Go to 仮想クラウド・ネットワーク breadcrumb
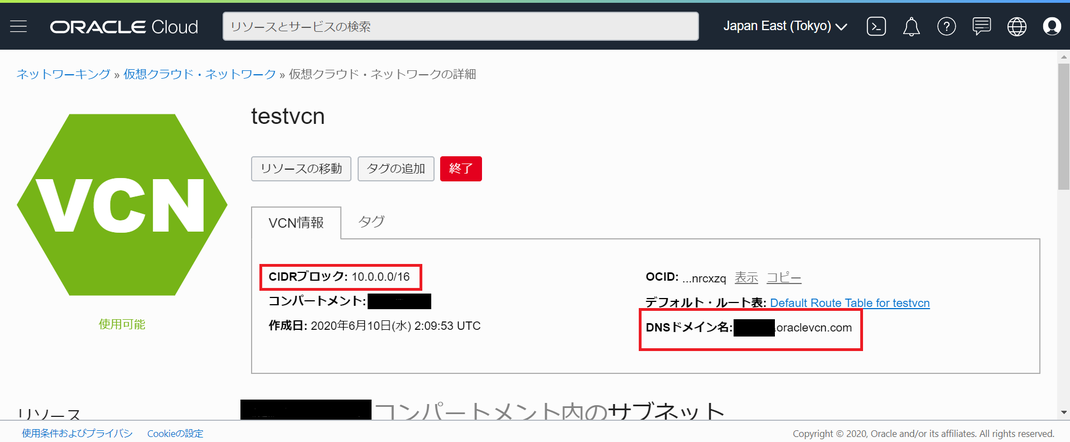Screen dimensions: 1070x442 (x=200, y=74)
